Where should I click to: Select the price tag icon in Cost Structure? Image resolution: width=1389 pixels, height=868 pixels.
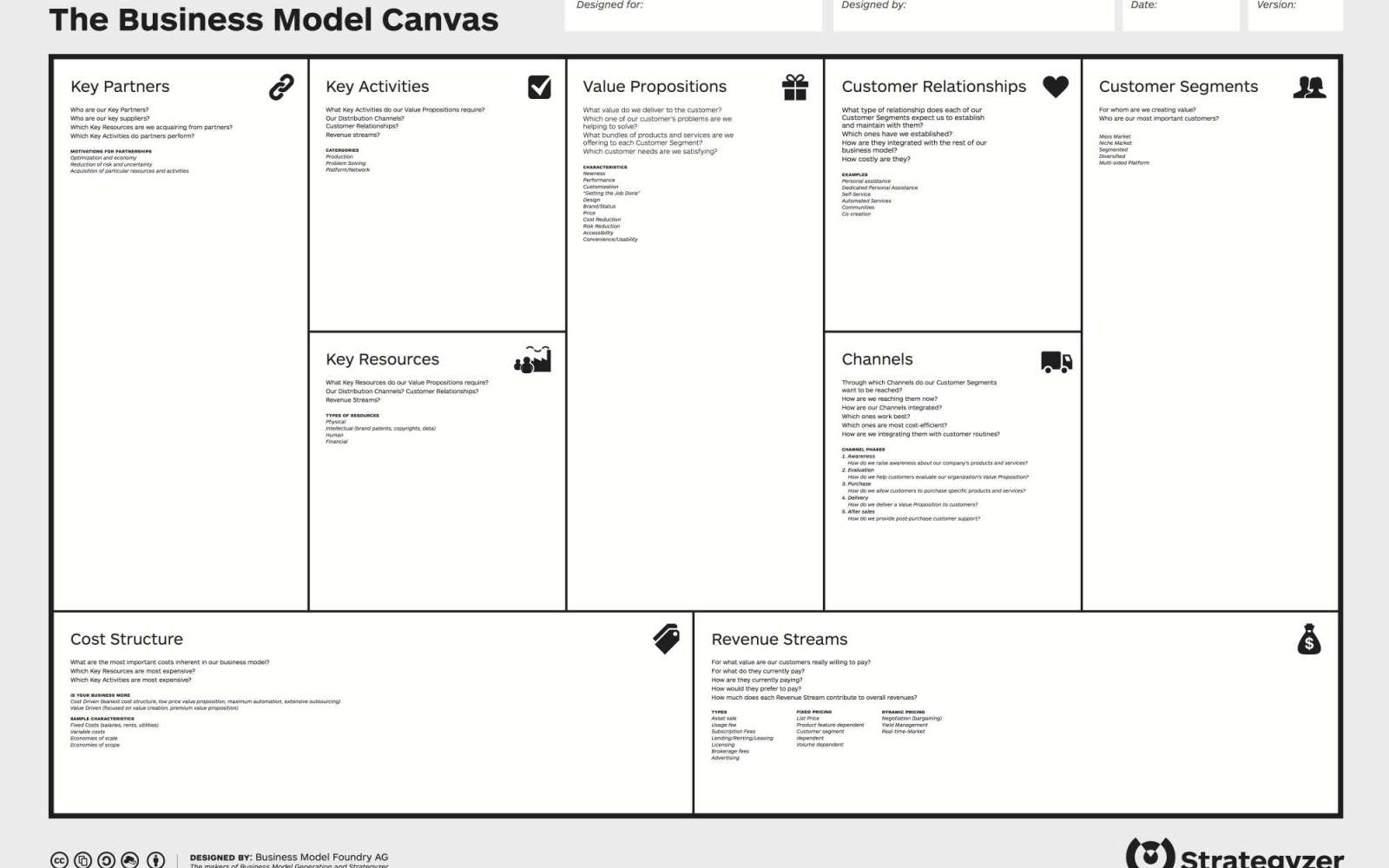tap(667, 639)
